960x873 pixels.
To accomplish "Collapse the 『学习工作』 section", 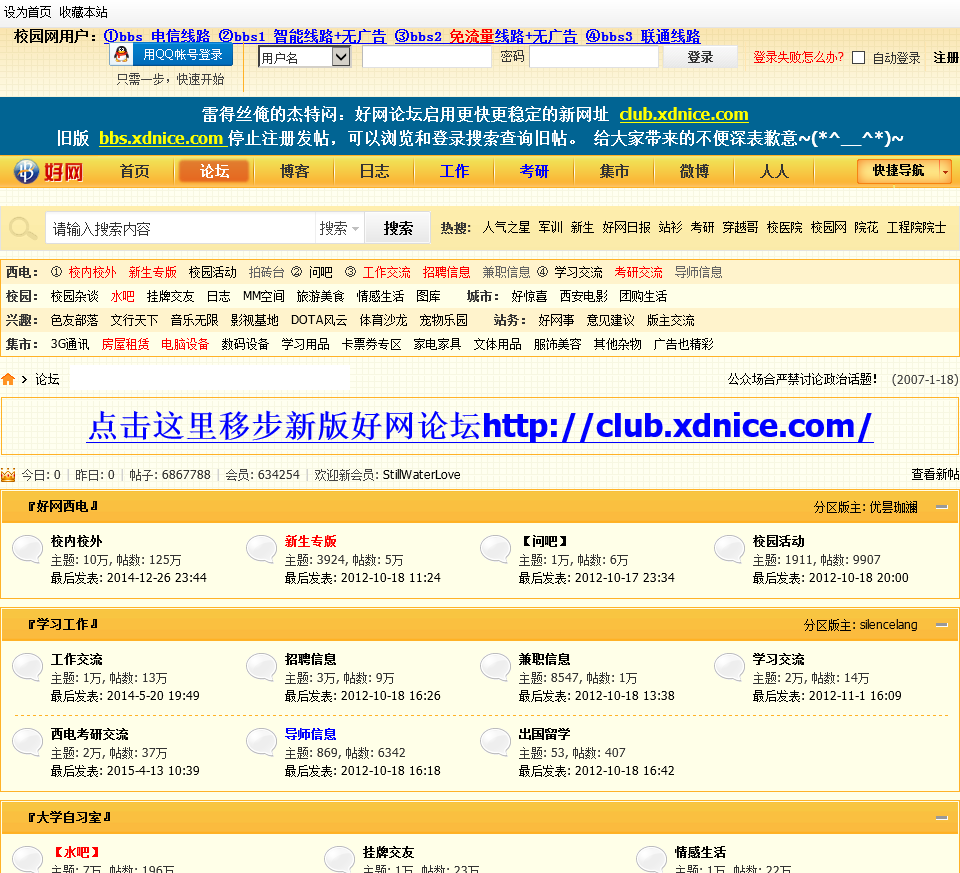I will click(942, 625).
